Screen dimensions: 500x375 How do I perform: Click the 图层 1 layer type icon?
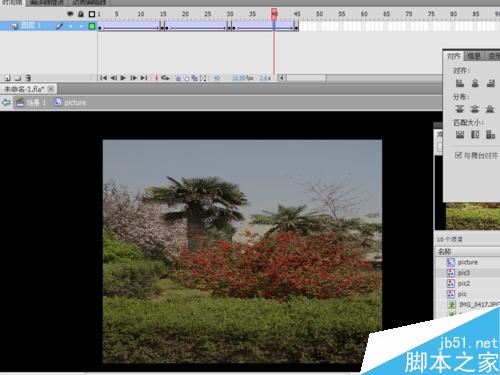point(15,26)
